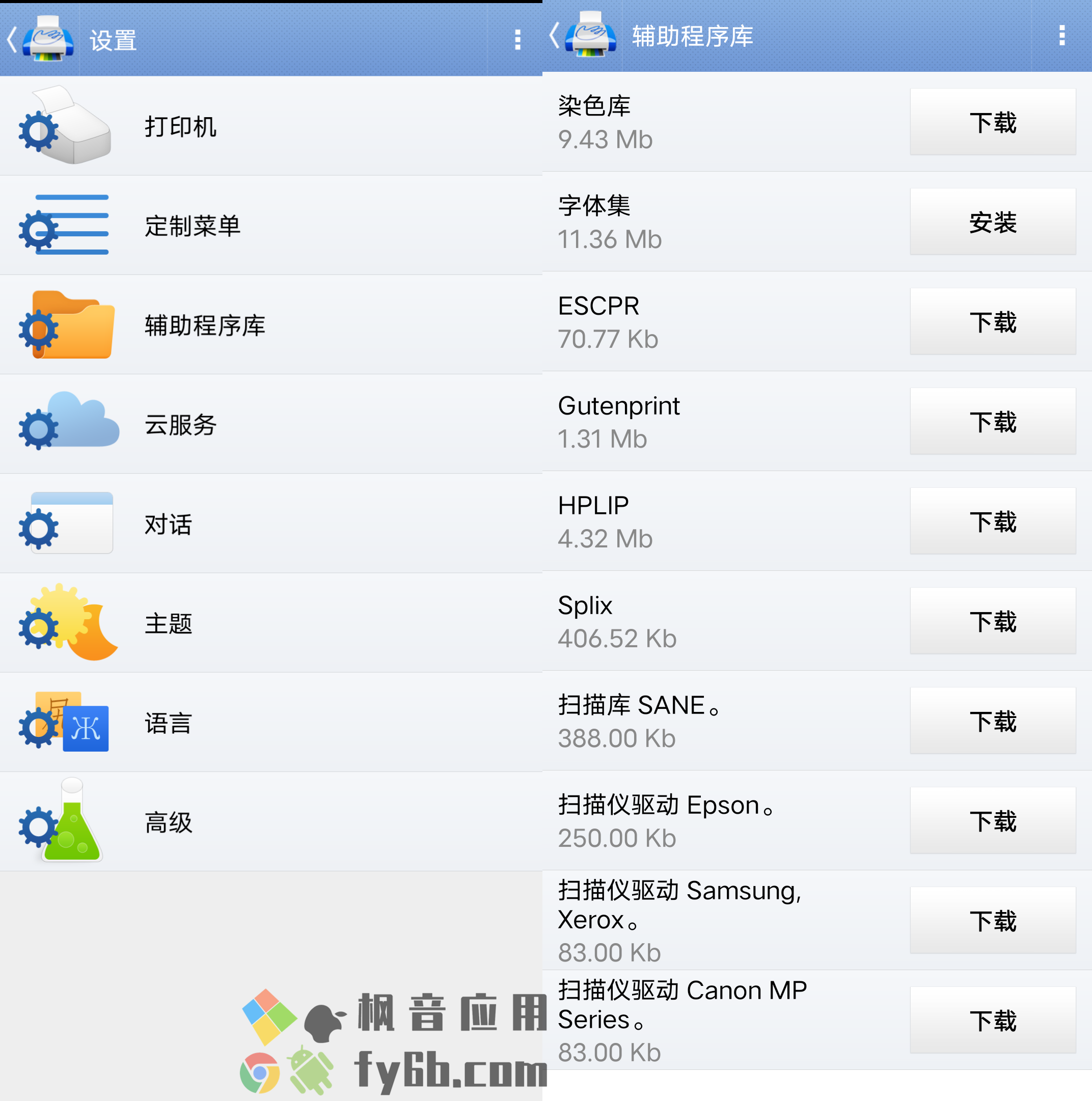Open the 主题 settings entry
Image resolution: width=1092 pixels, height=1101 pixels.
(x=271, y=623)
